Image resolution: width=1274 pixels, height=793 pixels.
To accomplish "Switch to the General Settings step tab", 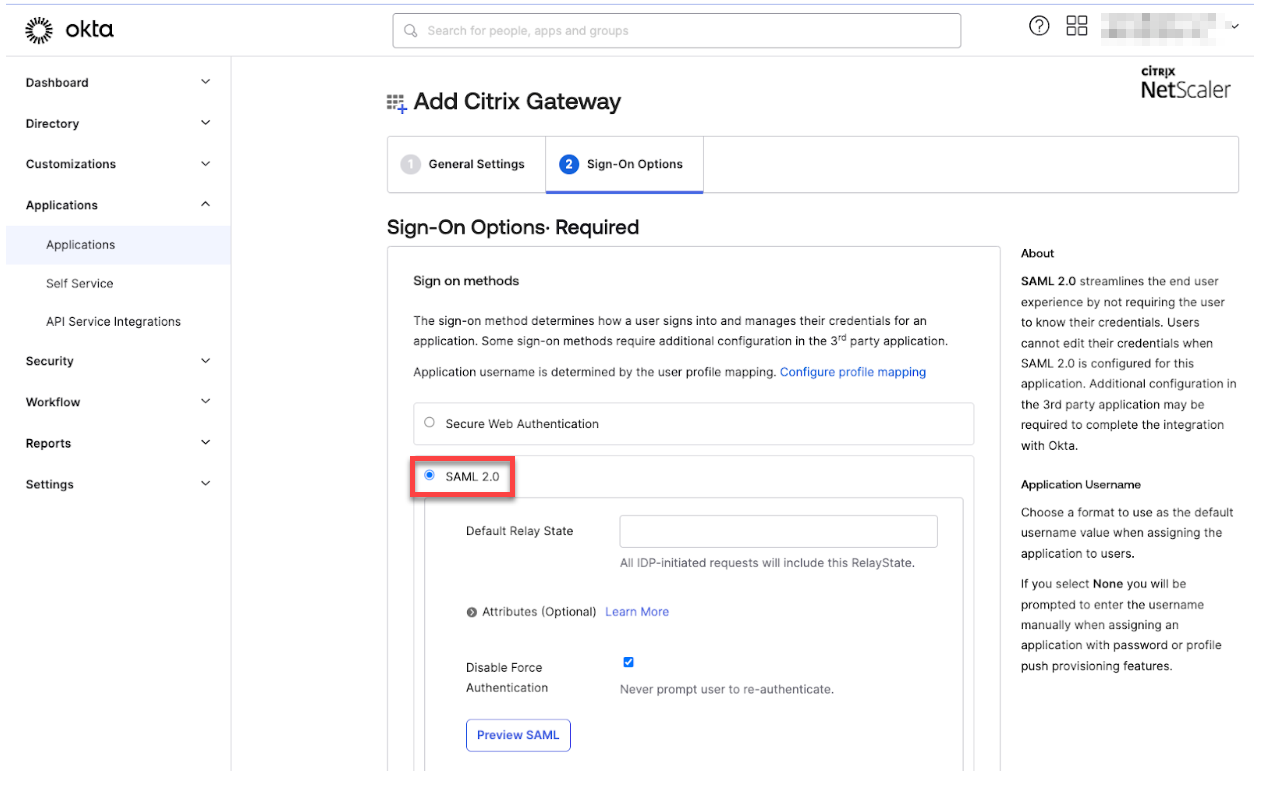I will [465, 164].
